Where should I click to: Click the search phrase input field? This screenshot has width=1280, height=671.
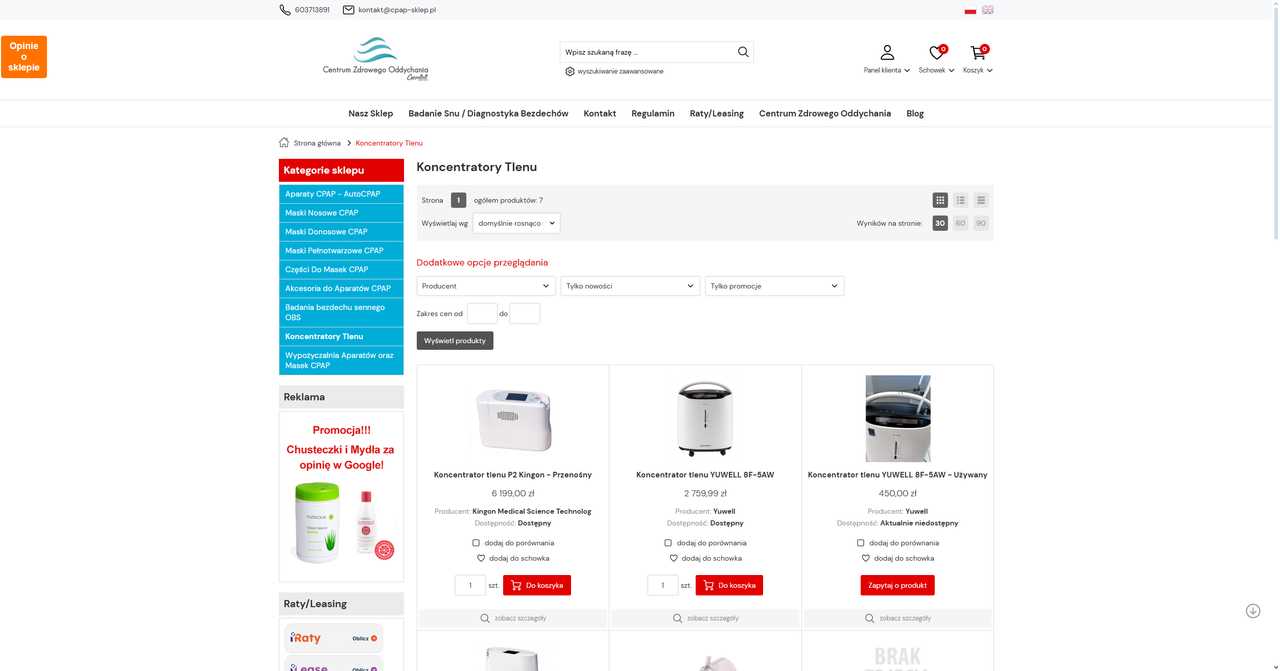tap(648, 52)
